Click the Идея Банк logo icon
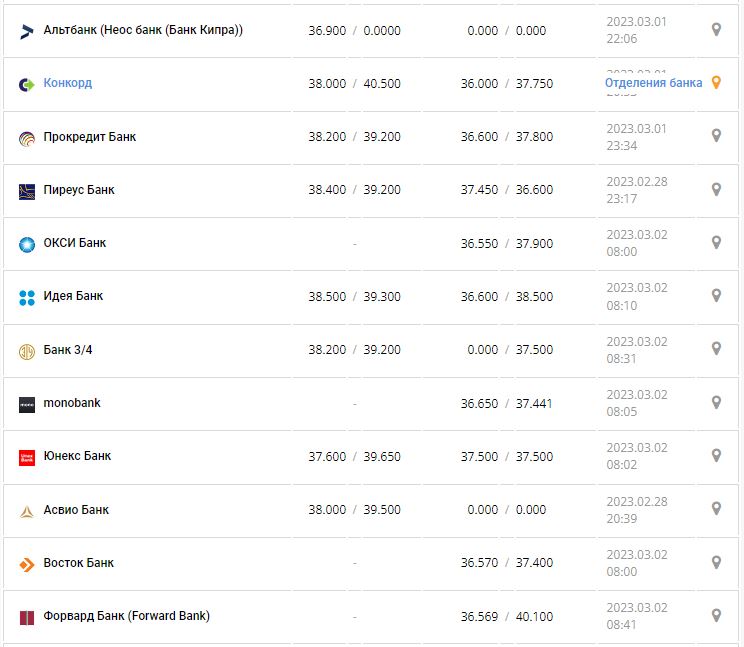The width and height of the screenshot is (744, 647). point(27,297)
